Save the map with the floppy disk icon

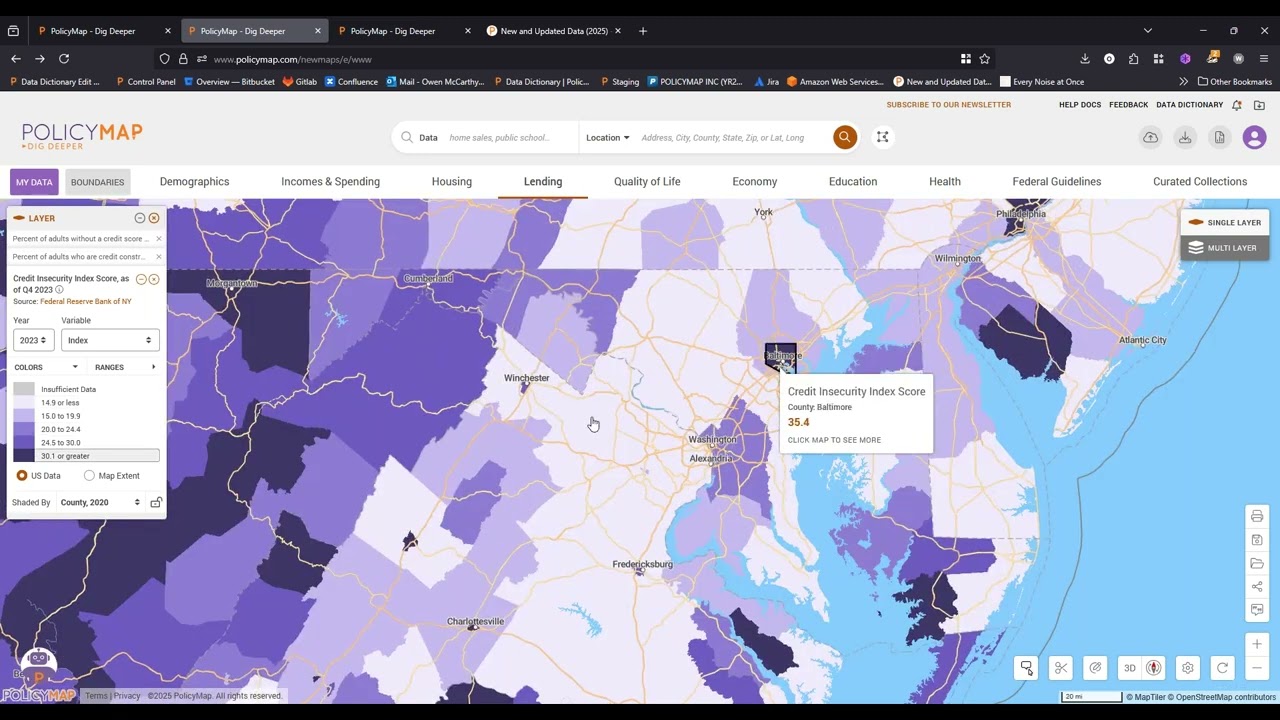click(x=1257, y=540)
